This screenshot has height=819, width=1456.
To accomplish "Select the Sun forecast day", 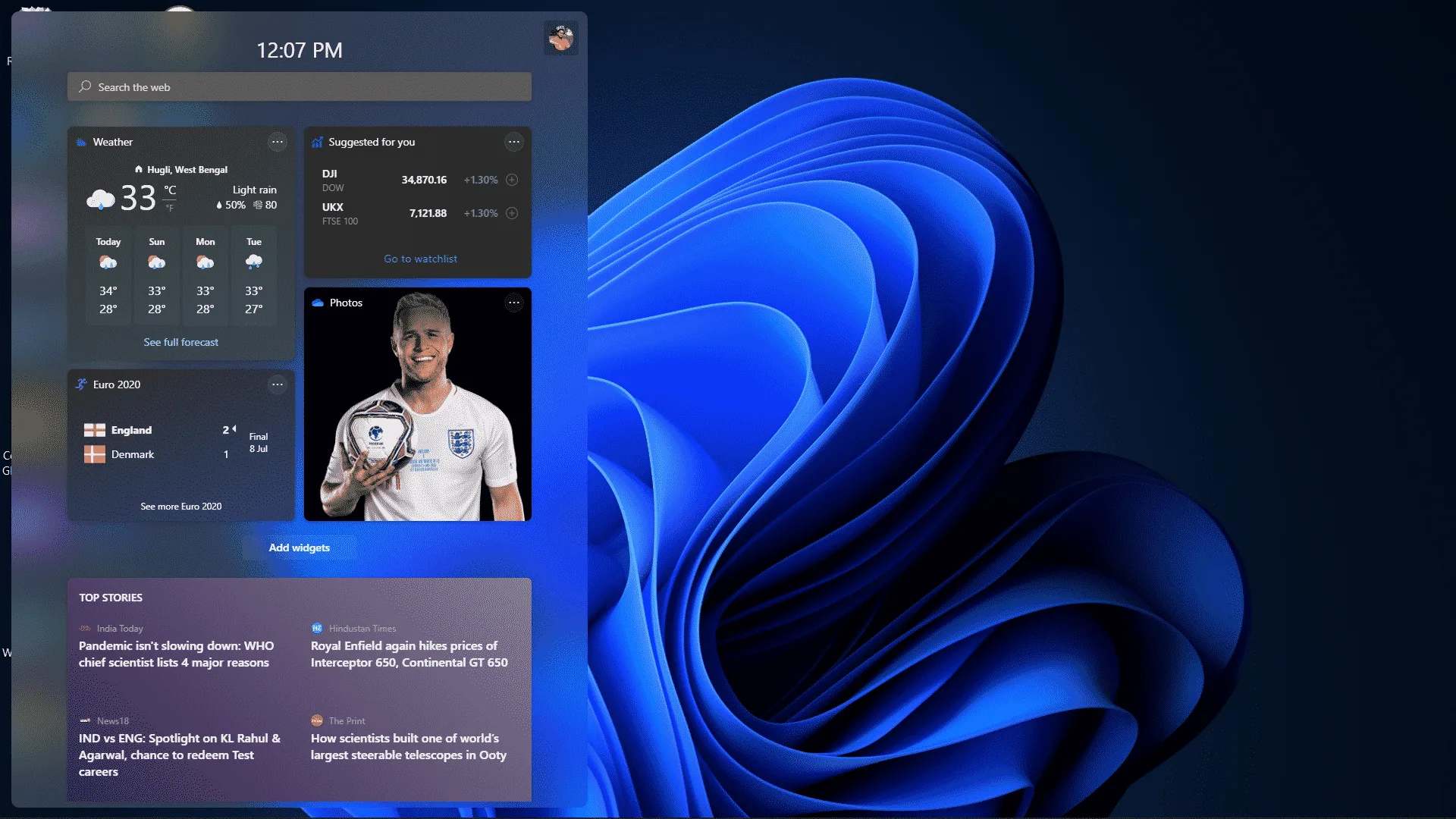I will click(x=157, y=275).
